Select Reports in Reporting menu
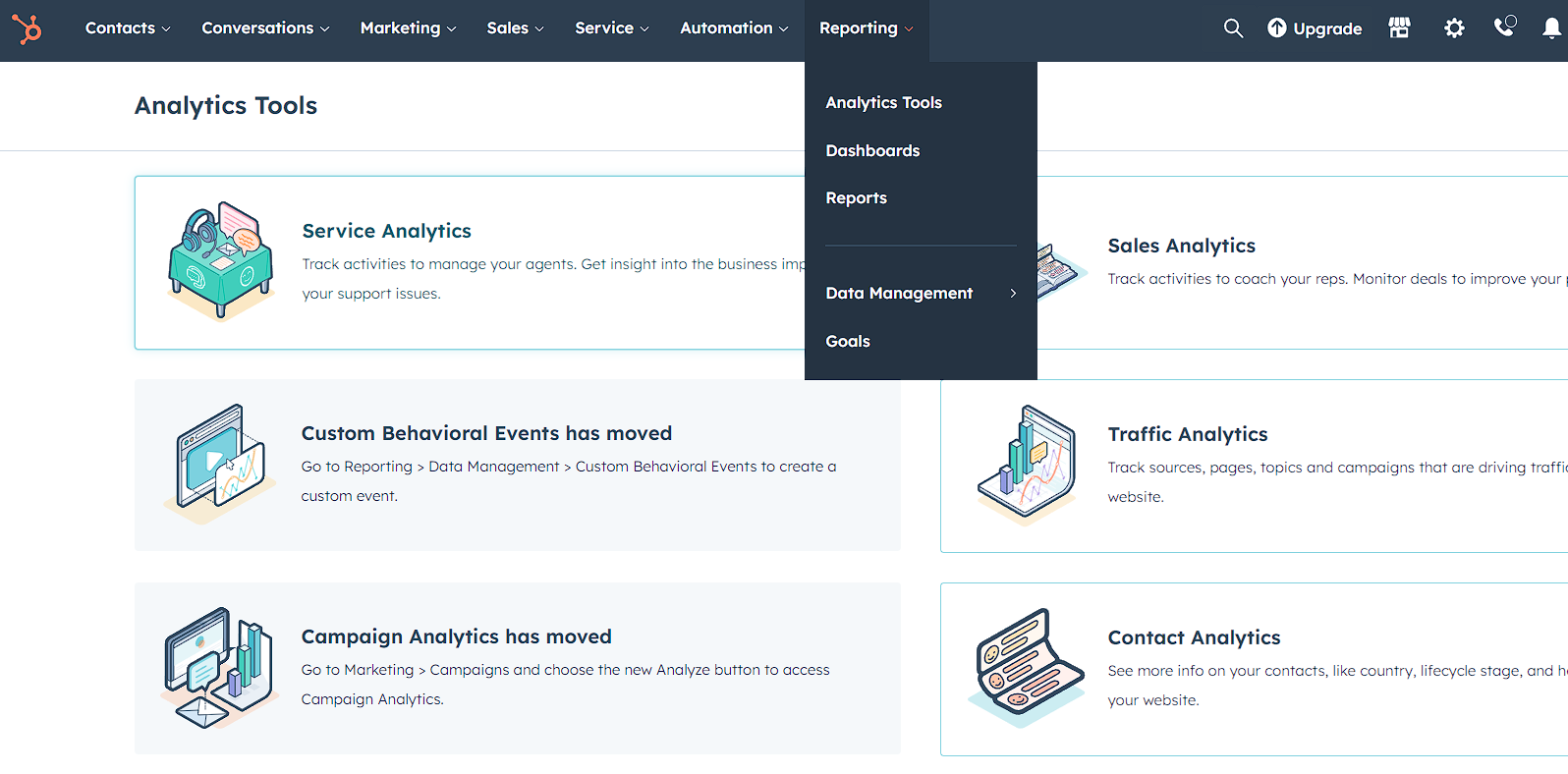 coord(856,198)
